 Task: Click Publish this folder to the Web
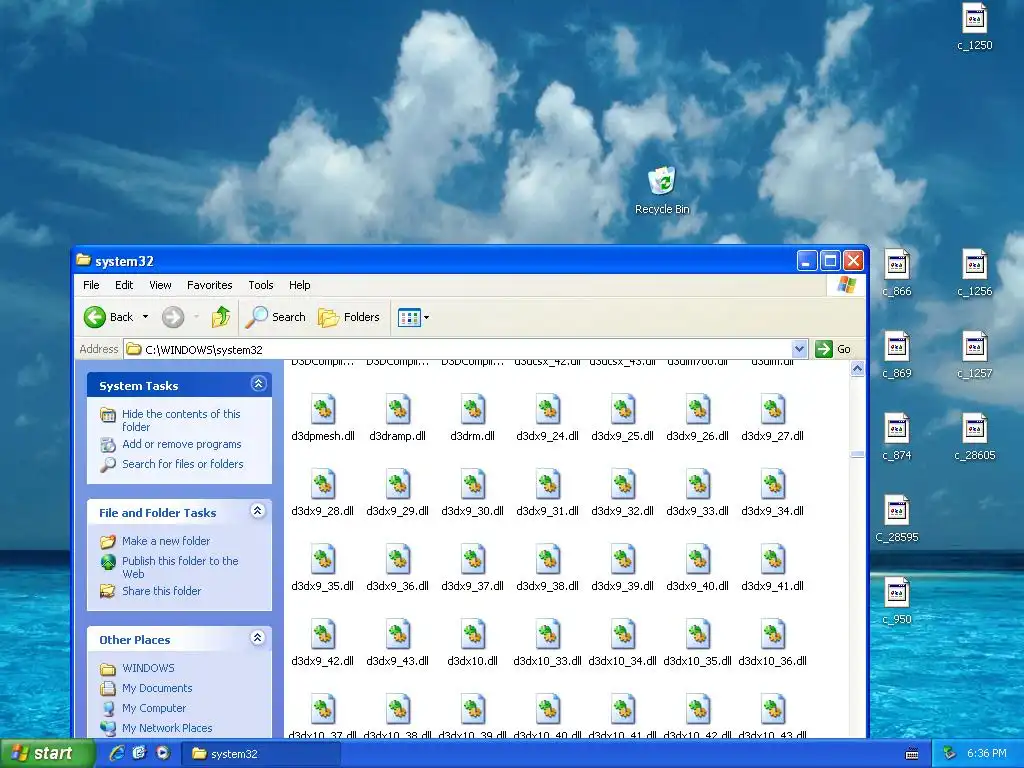click(x=180, y=568)
